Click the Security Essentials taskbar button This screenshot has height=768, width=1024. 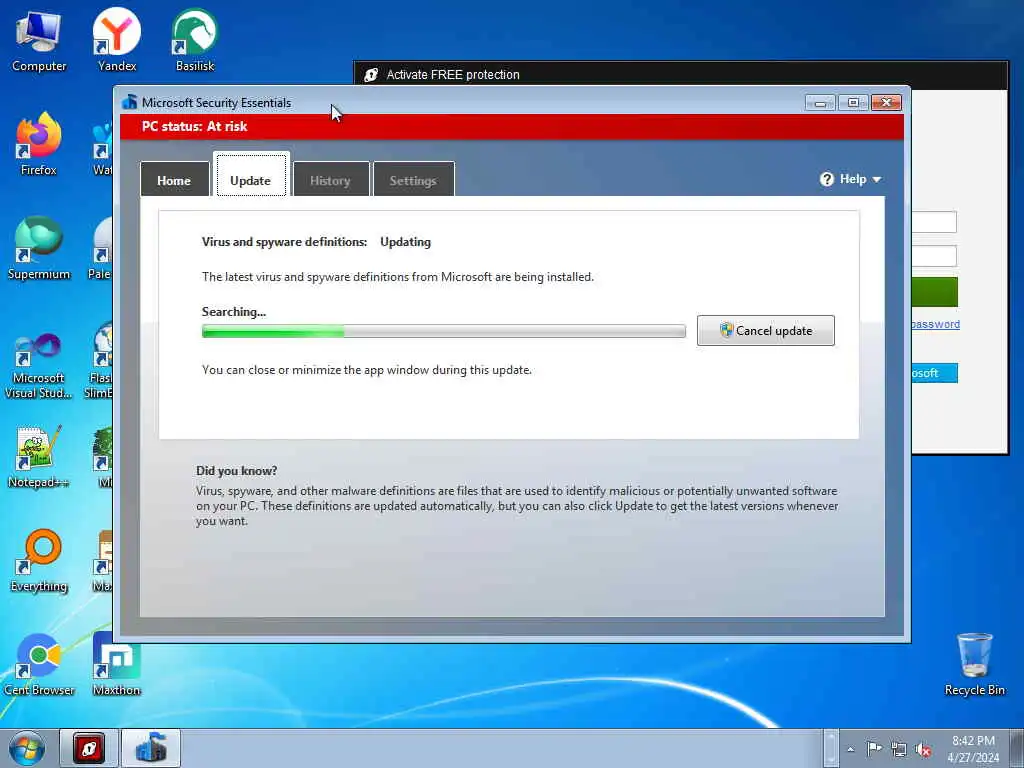[151, 748]
